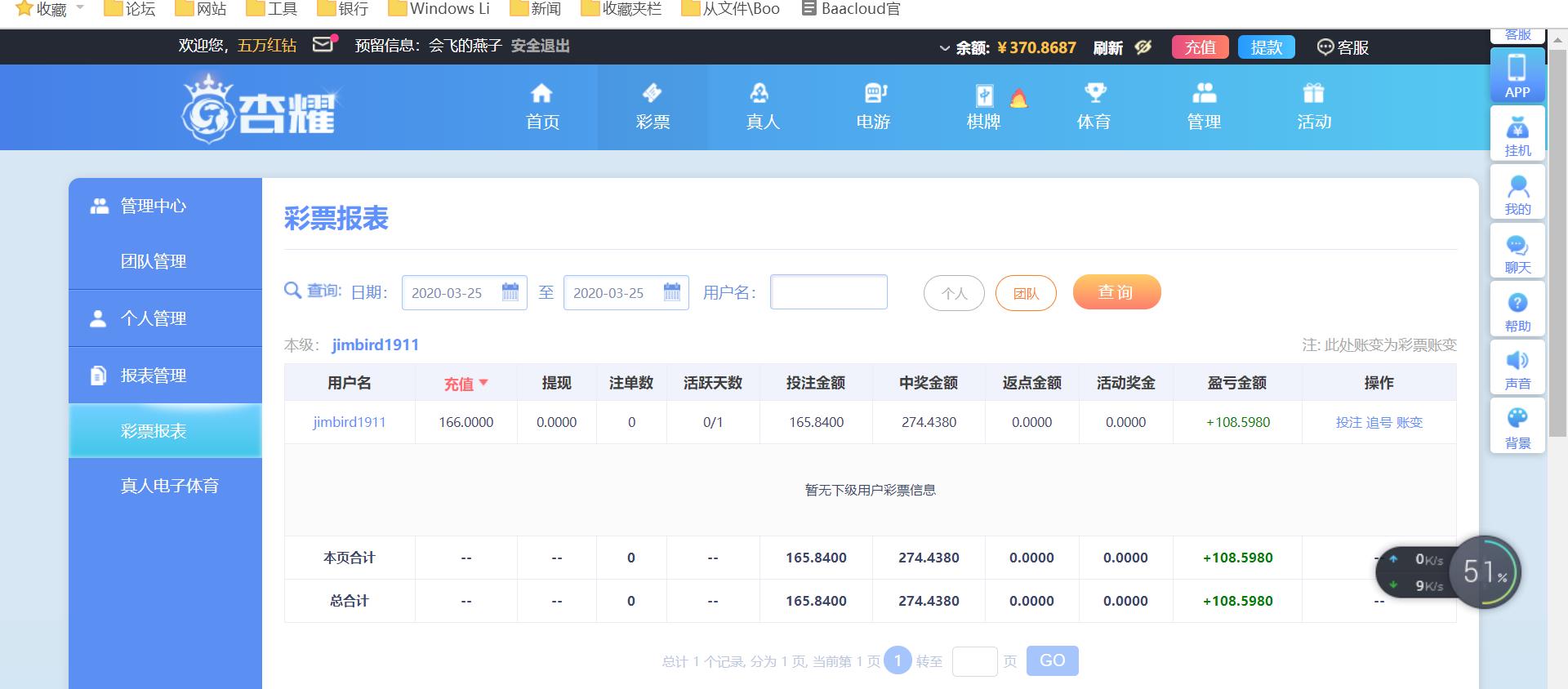
Task: Open the APP download sidebar icon
Action: click(x=1517, y=75)
